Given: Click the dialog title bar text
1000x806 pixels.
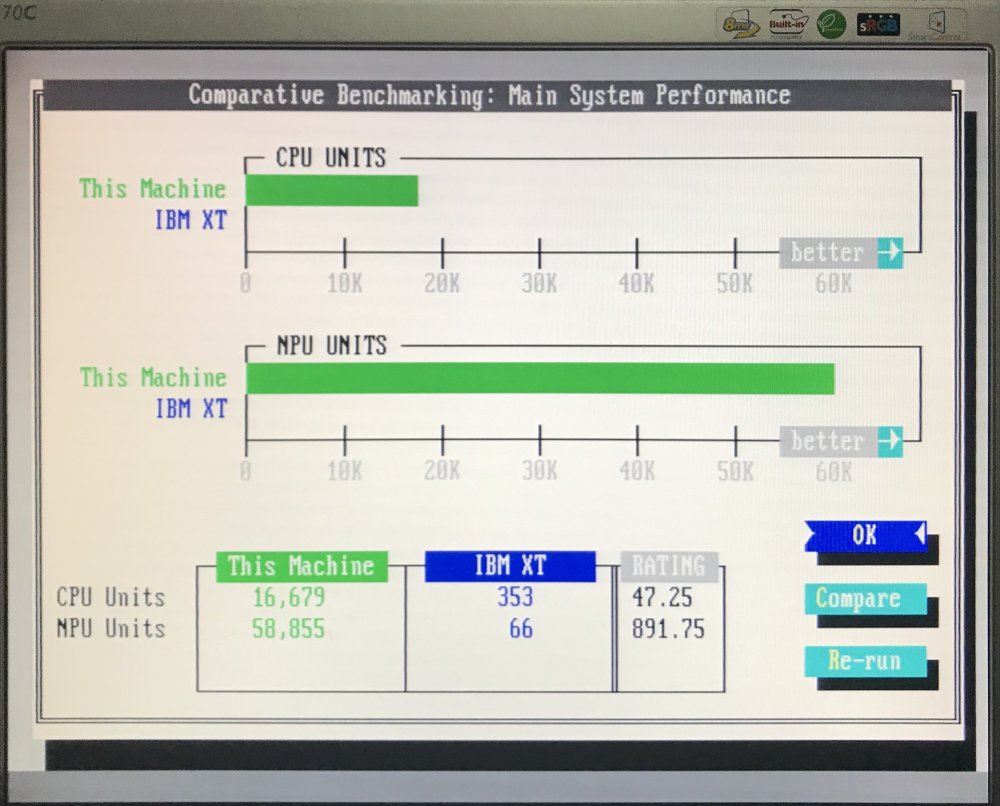Looking at the screenshot, I should click(489, 96).
